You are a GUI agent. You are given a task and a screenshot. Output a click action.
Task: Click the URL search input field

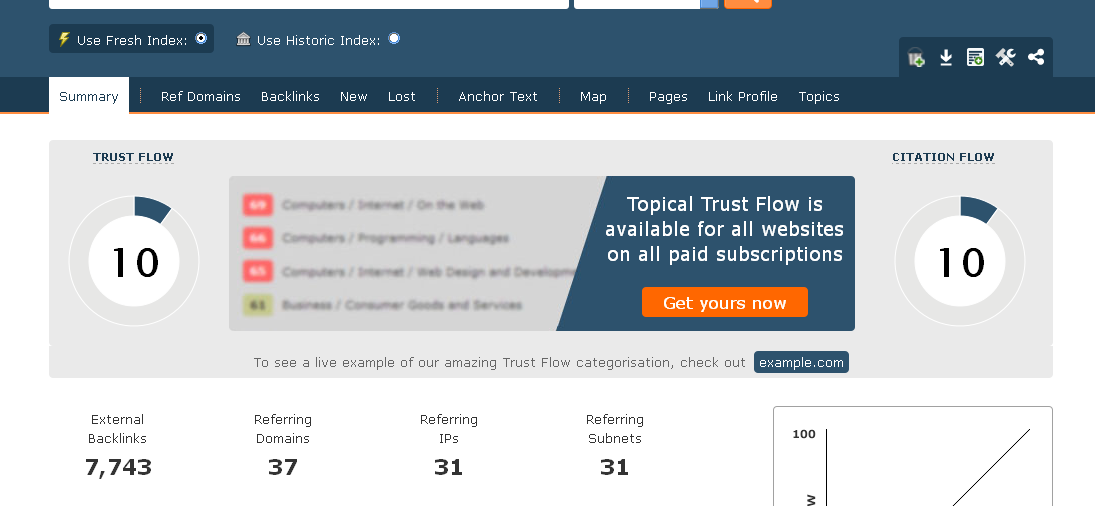pos(309,4)
